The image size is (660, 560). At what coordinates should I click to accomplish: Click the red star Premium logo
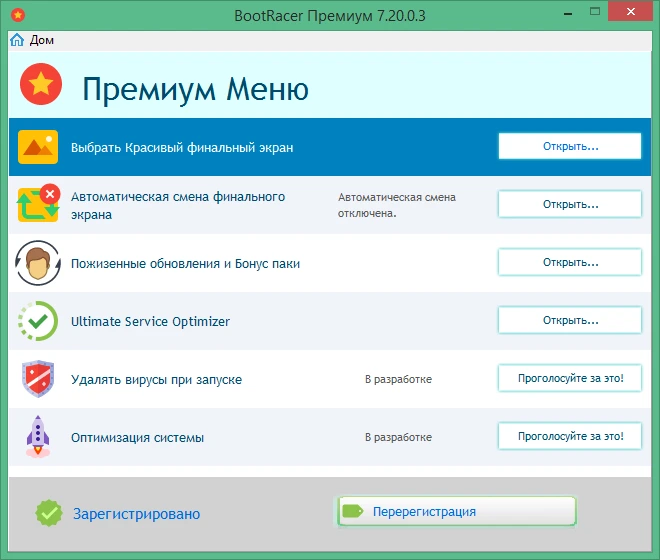(41, 84)
